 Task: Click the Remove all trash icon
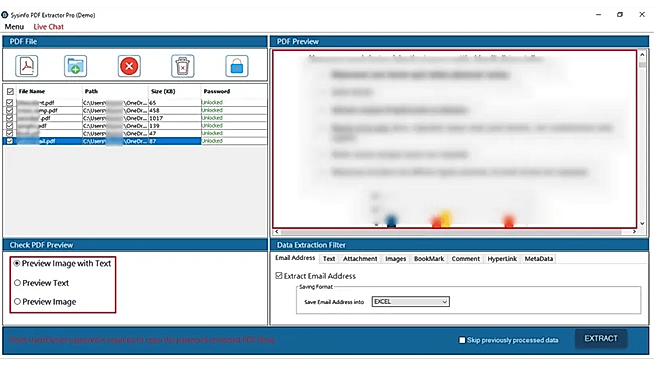pos(183,66)
